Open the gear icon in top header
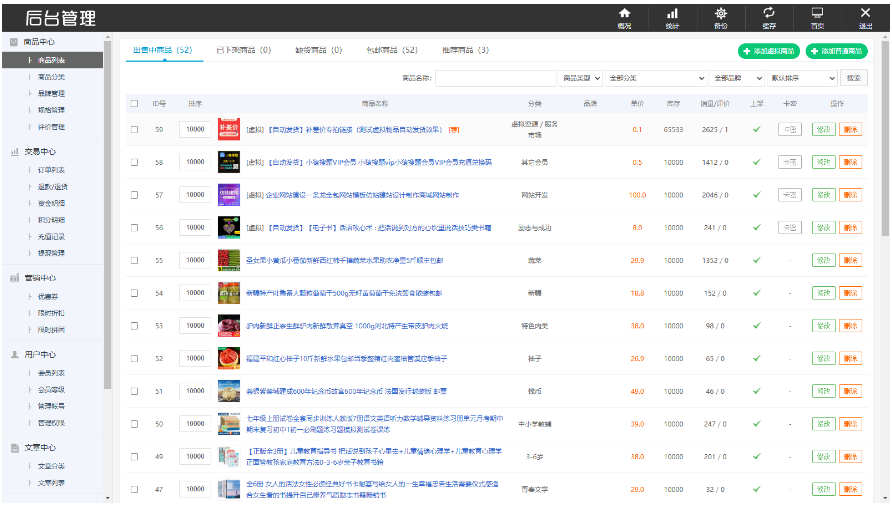Viewport: 892px width, 506px height. [721, 13]
